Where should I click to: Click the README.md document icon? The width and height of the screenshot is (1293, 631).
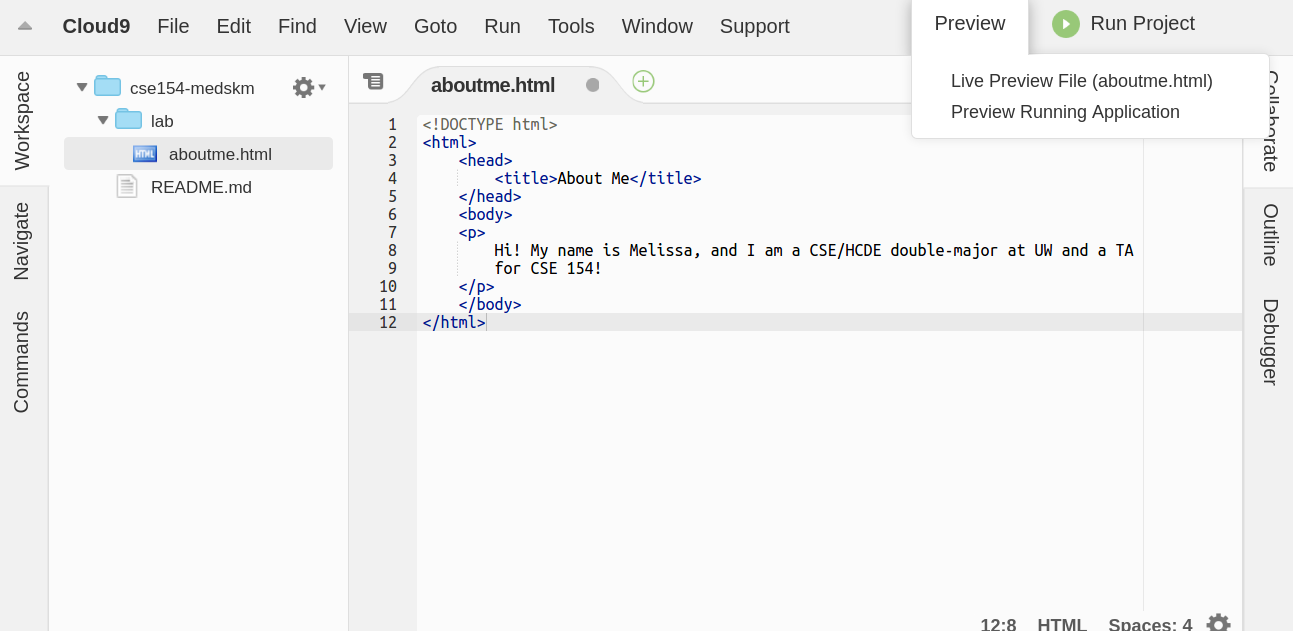tap(127, 187)
